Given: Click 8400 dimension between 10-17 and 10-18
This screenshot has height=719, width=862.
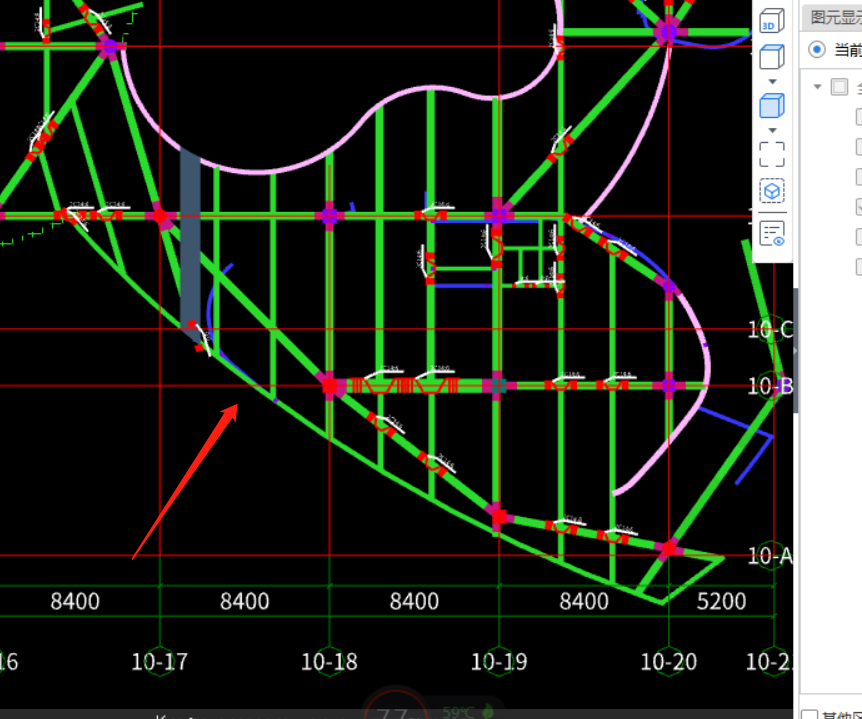Looking at the screenshot, I should 245,601.
